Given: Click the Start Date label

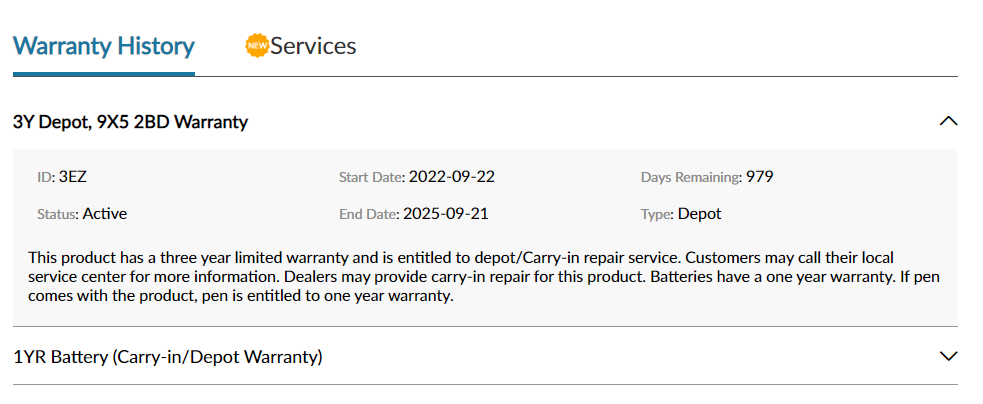Looking at the screenshot, I should (x=372, y=178).
